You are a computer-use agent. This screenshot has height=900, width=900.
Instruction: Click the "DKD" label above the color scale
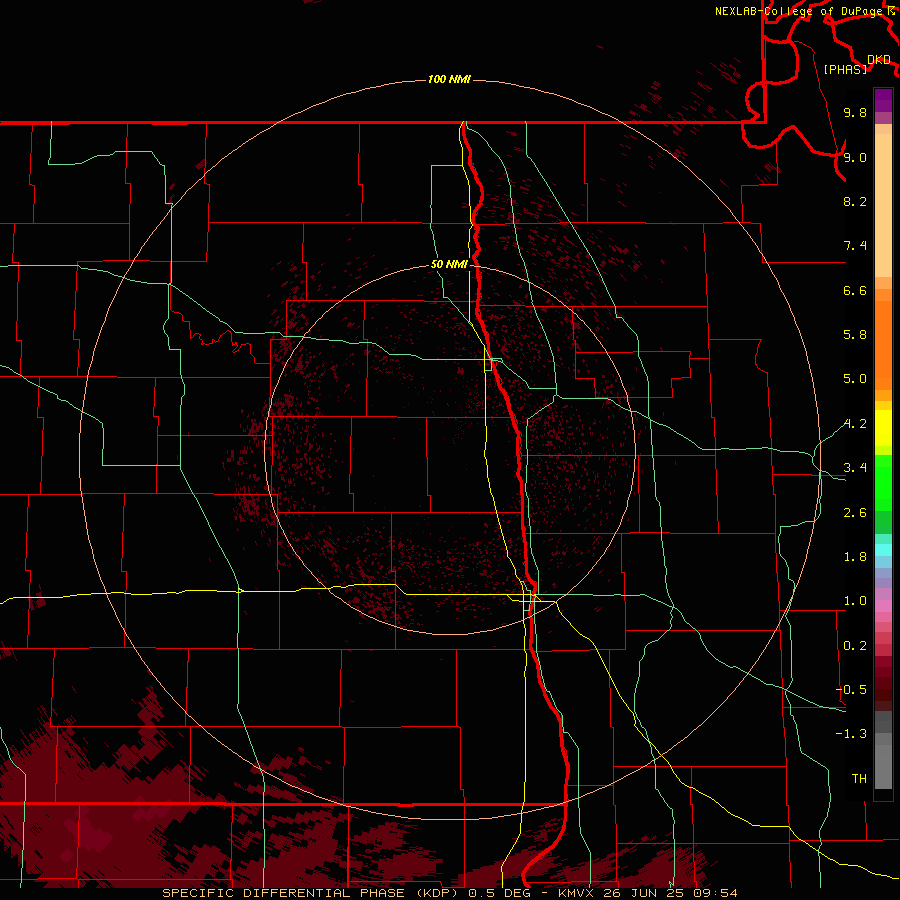point(879,60)
